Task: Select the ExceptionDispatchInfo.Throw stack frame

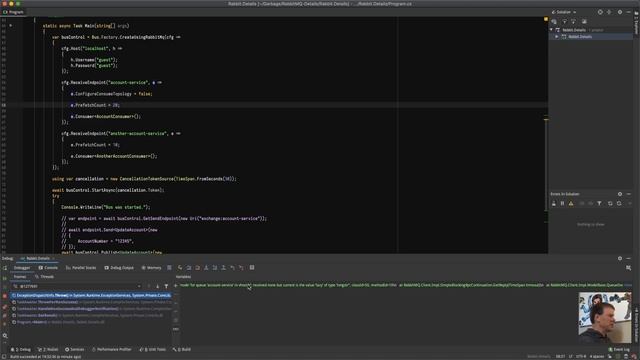Action: (x=91, y=296)
